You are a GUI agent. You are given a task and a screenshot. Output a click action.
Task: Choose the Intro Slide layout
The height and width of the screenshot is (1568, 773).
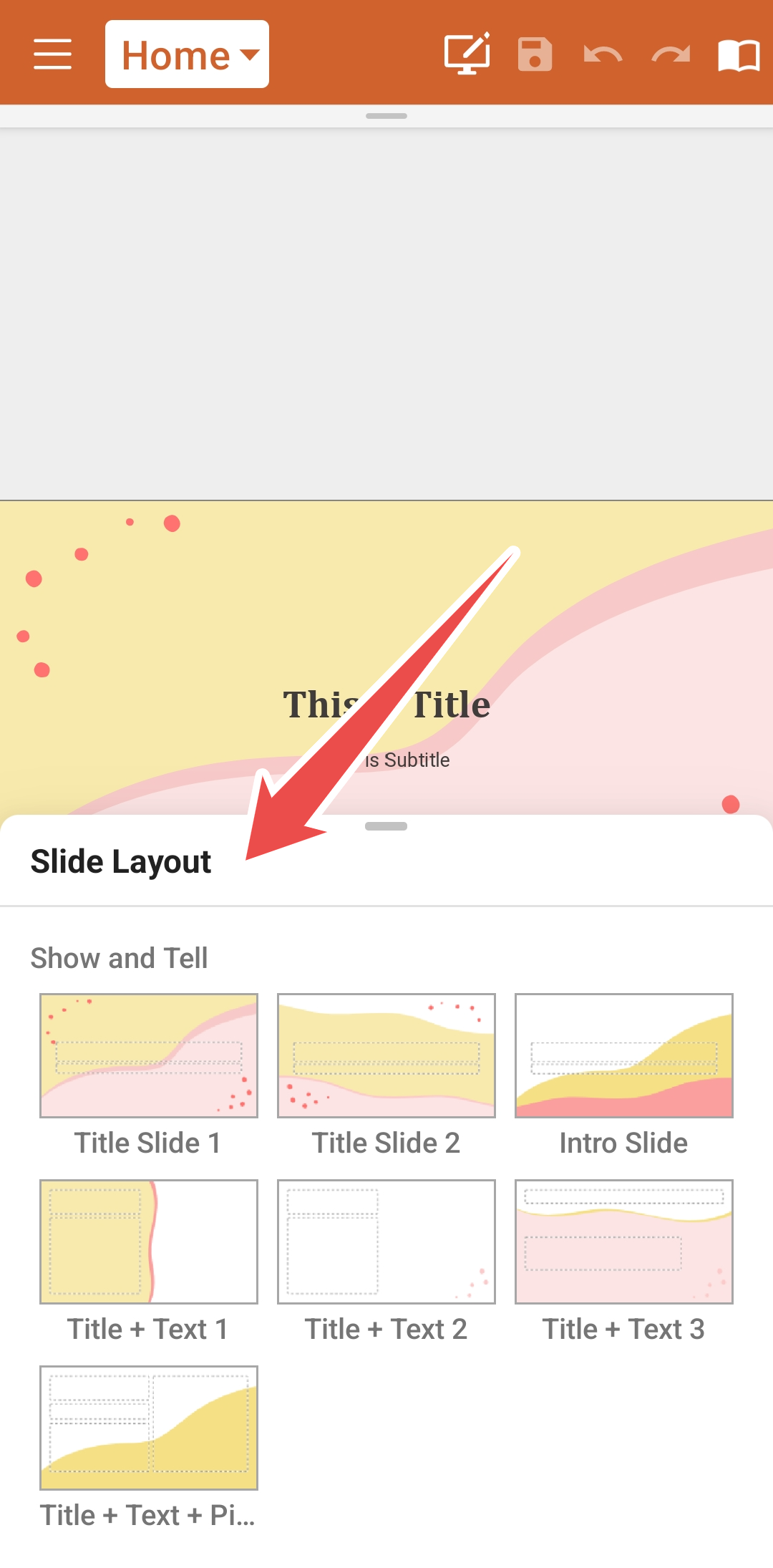(x=624, y=1055)
